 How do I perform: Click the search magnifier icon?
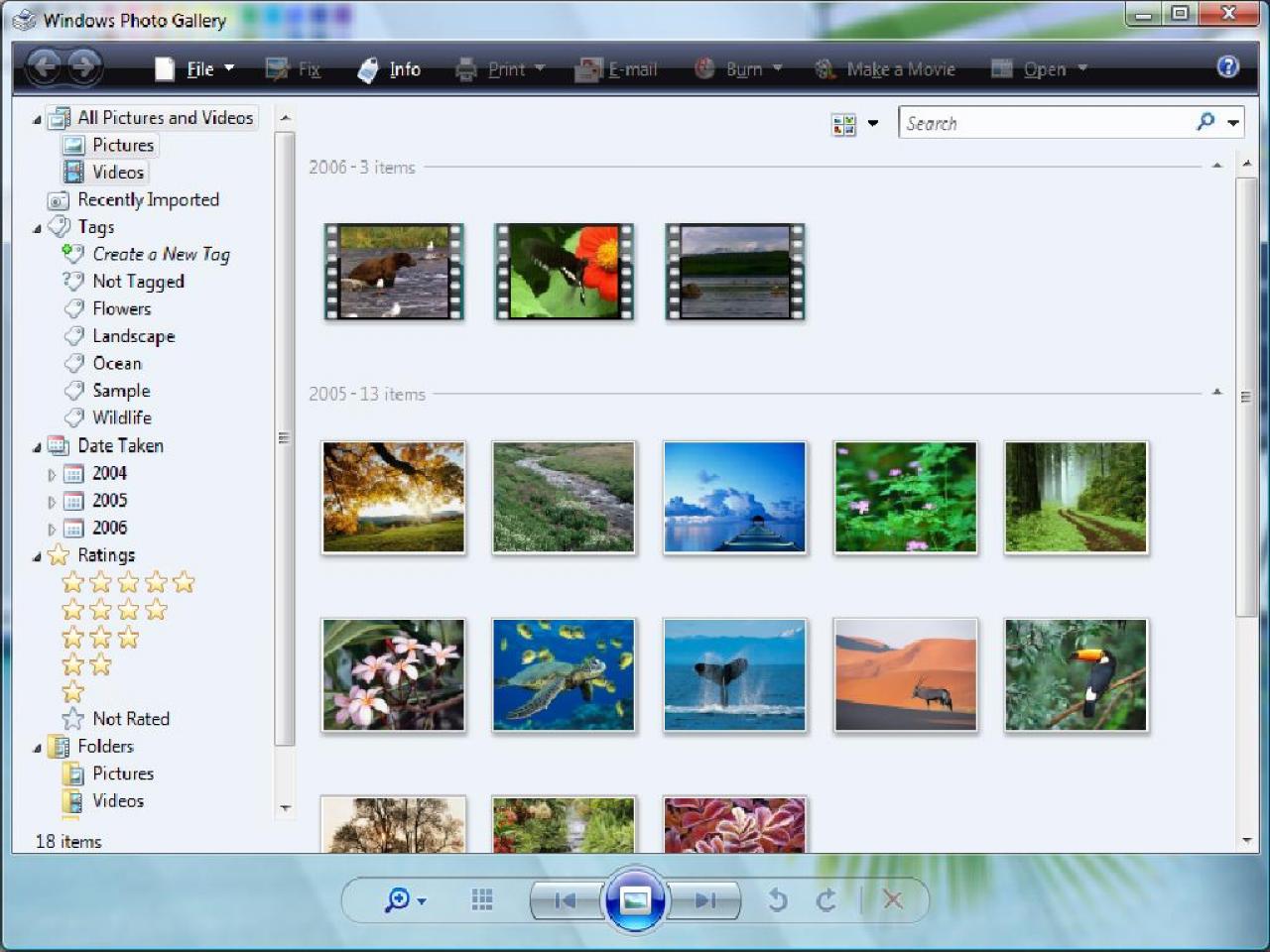(1206, 122)
